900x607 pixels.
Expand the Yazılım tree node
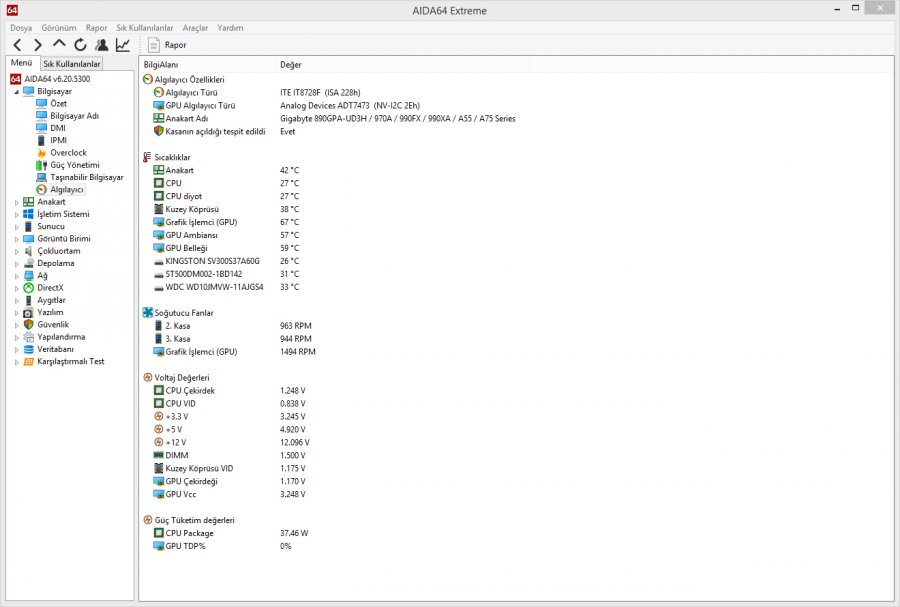coord(16,313)
